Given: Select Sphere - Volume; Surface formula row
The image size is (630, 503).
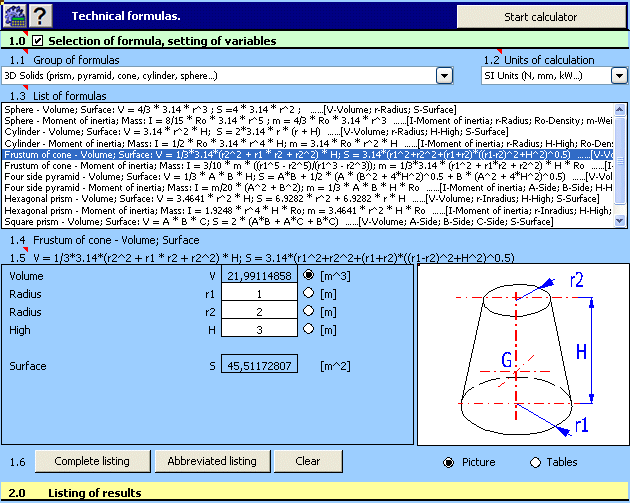Looking at the screenshot, I should tap(308, 110).
